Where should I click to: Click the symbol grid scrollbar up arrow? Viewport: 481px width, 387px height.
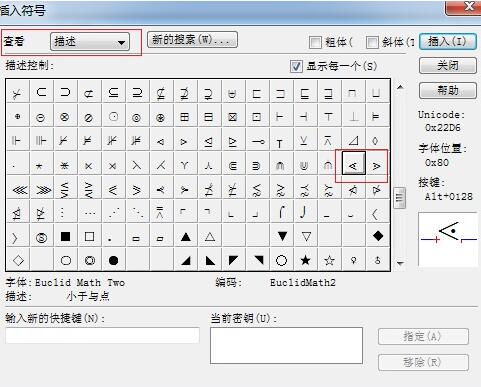coord(400,87)
